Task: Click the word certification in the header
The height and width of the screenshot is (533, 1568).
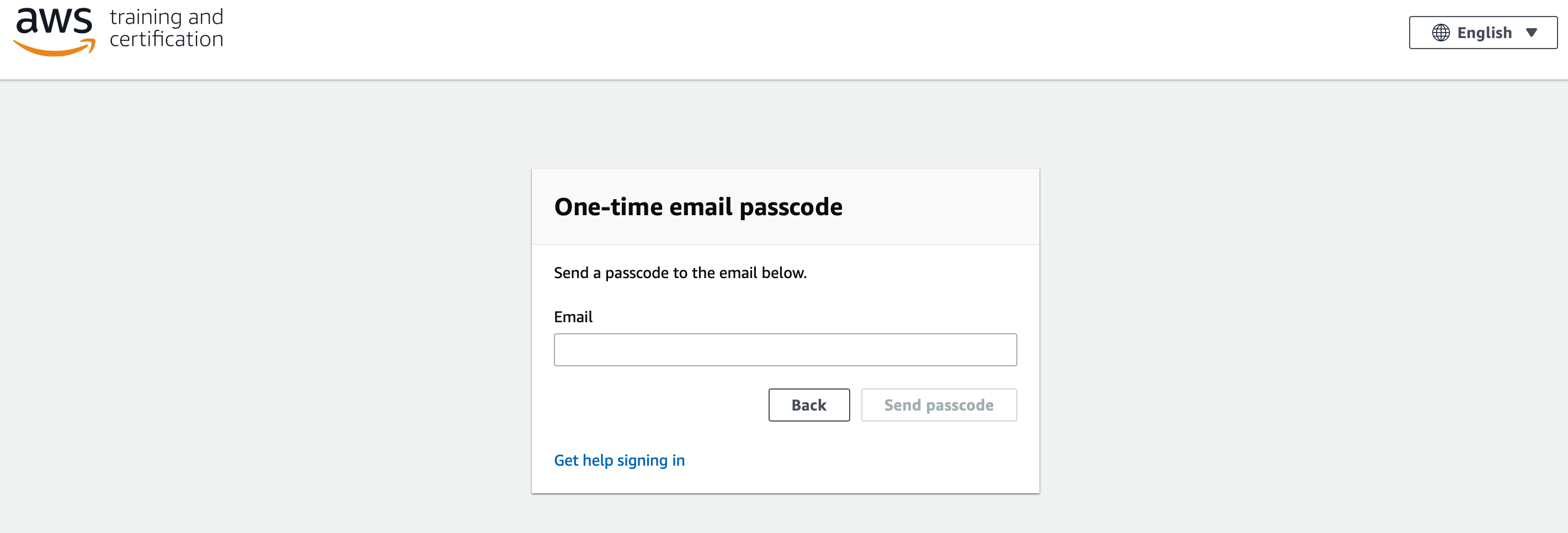Action: (166, 40)
